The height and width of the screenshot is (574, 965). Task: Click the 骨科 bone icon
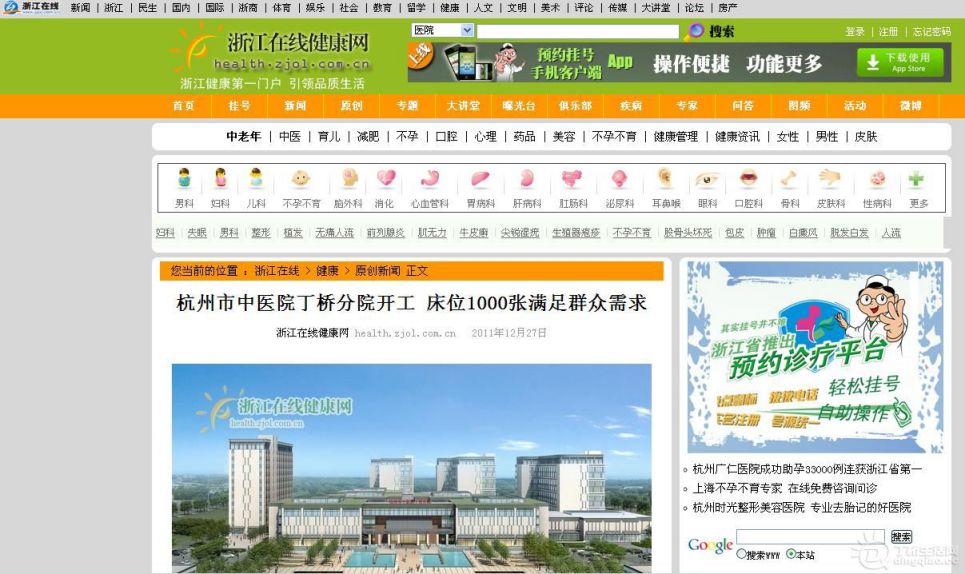[789, 180]
